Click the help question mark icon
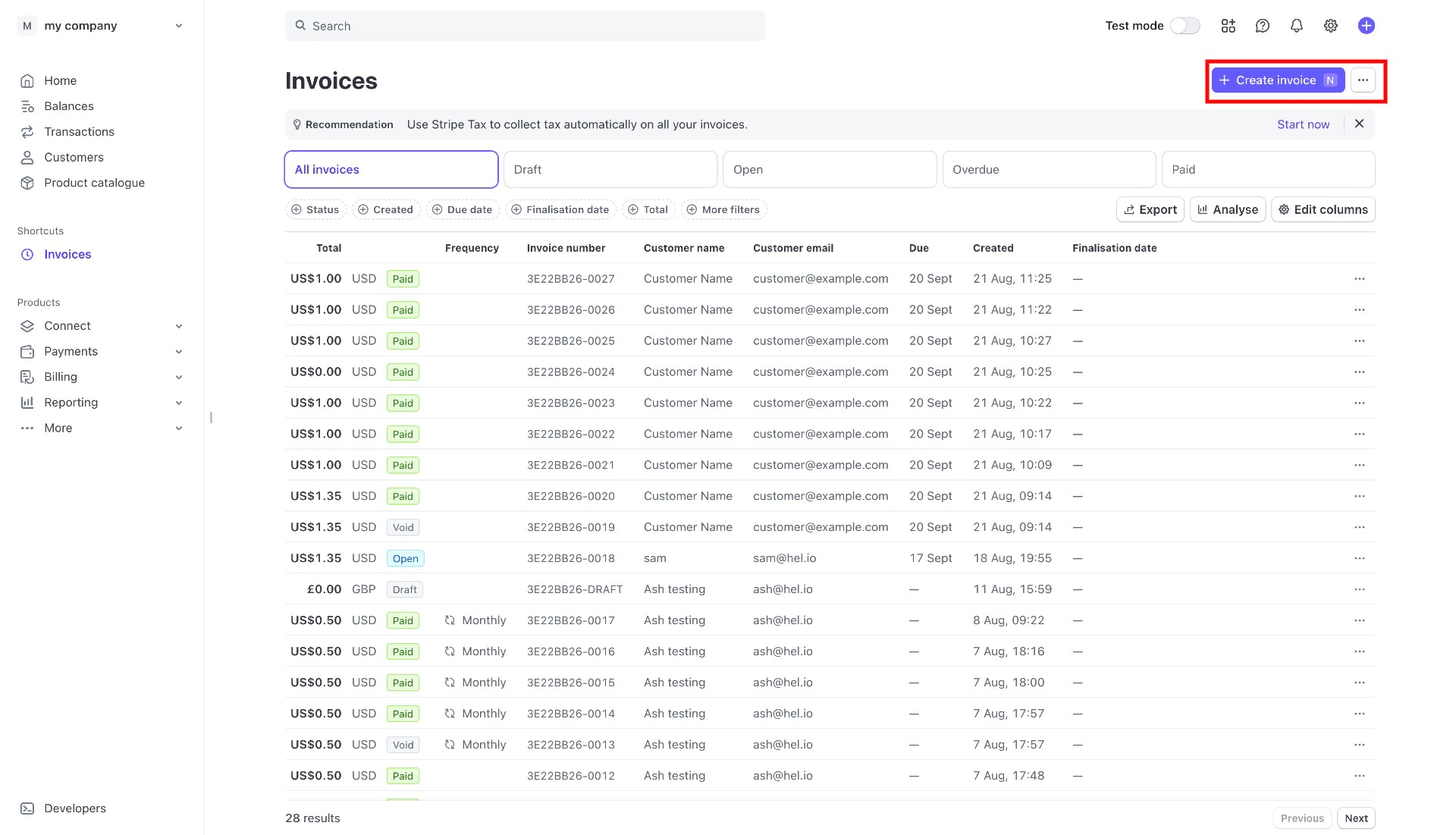 pos(1262,26)
